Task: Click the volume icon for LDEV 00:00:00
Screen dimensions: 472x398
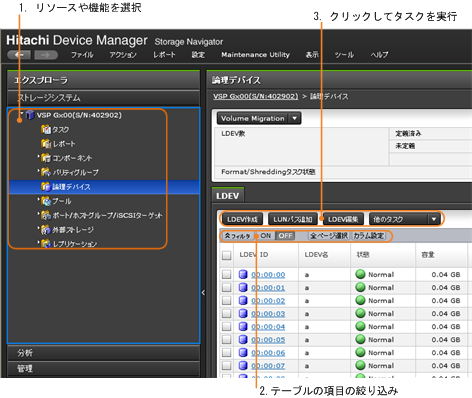Action: click(x=243, y=274)
